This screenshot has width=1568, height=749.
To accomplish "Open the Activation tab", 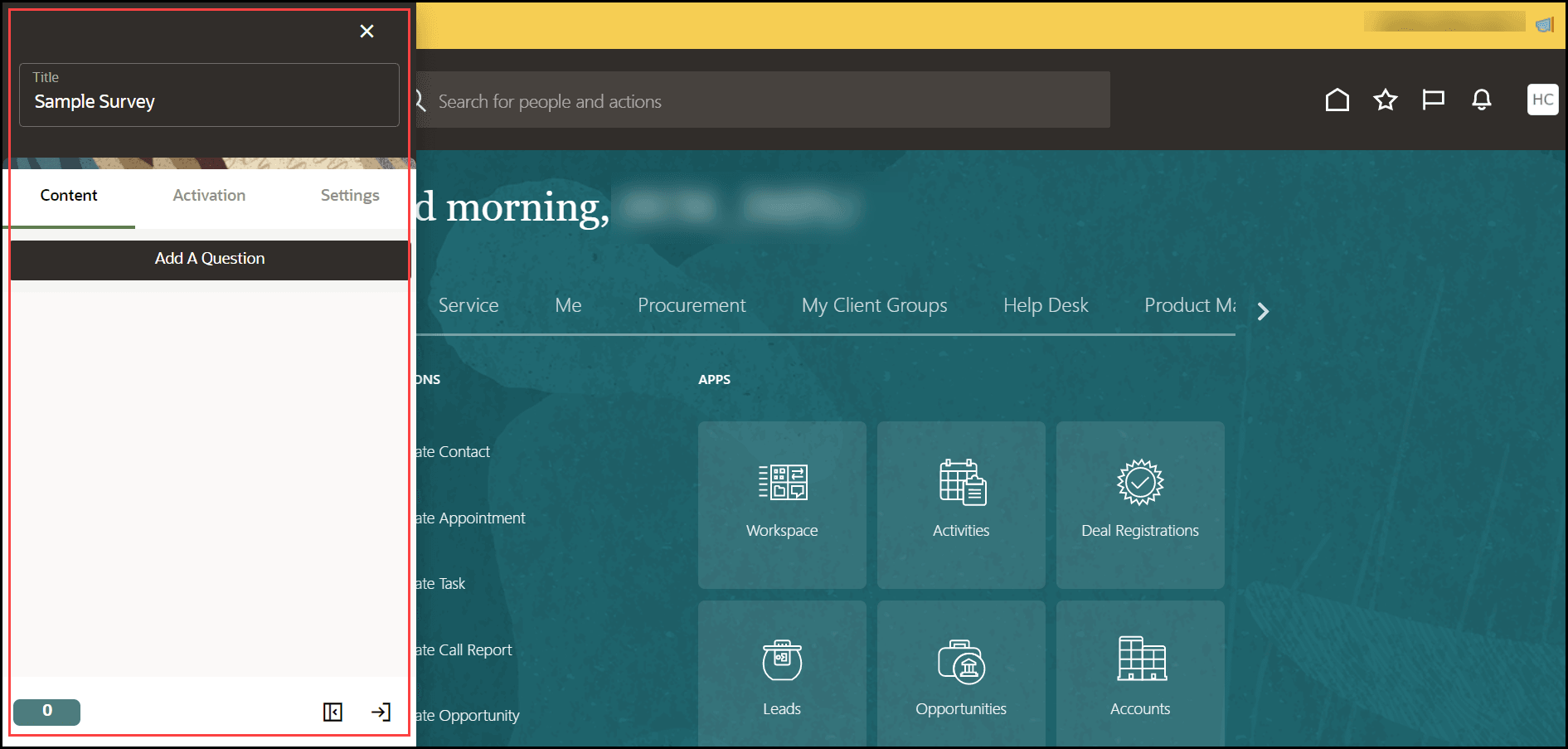I will [209, 196].
